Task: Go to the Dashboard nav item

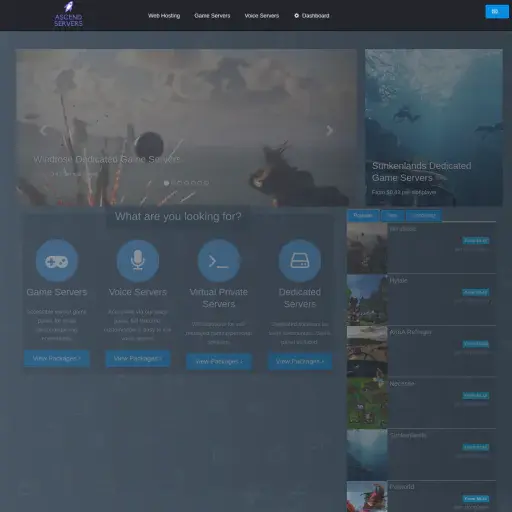Action: point(312,16)
